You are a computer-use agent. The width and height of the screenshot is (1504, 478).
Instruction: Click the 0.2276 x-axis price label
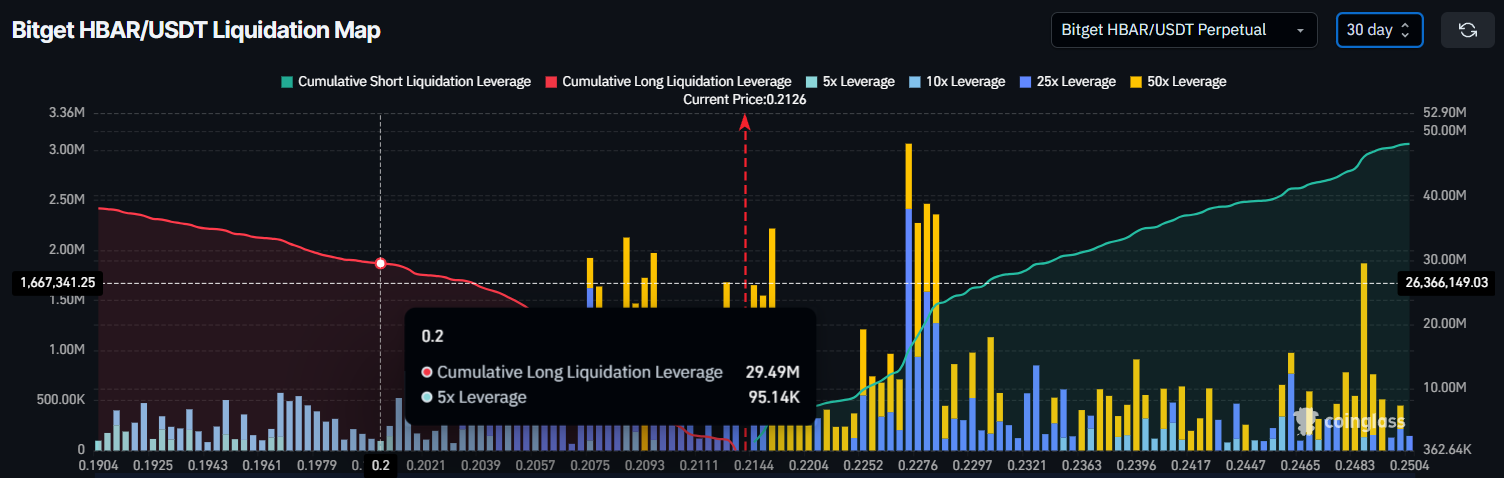click(x=918, y=466)
